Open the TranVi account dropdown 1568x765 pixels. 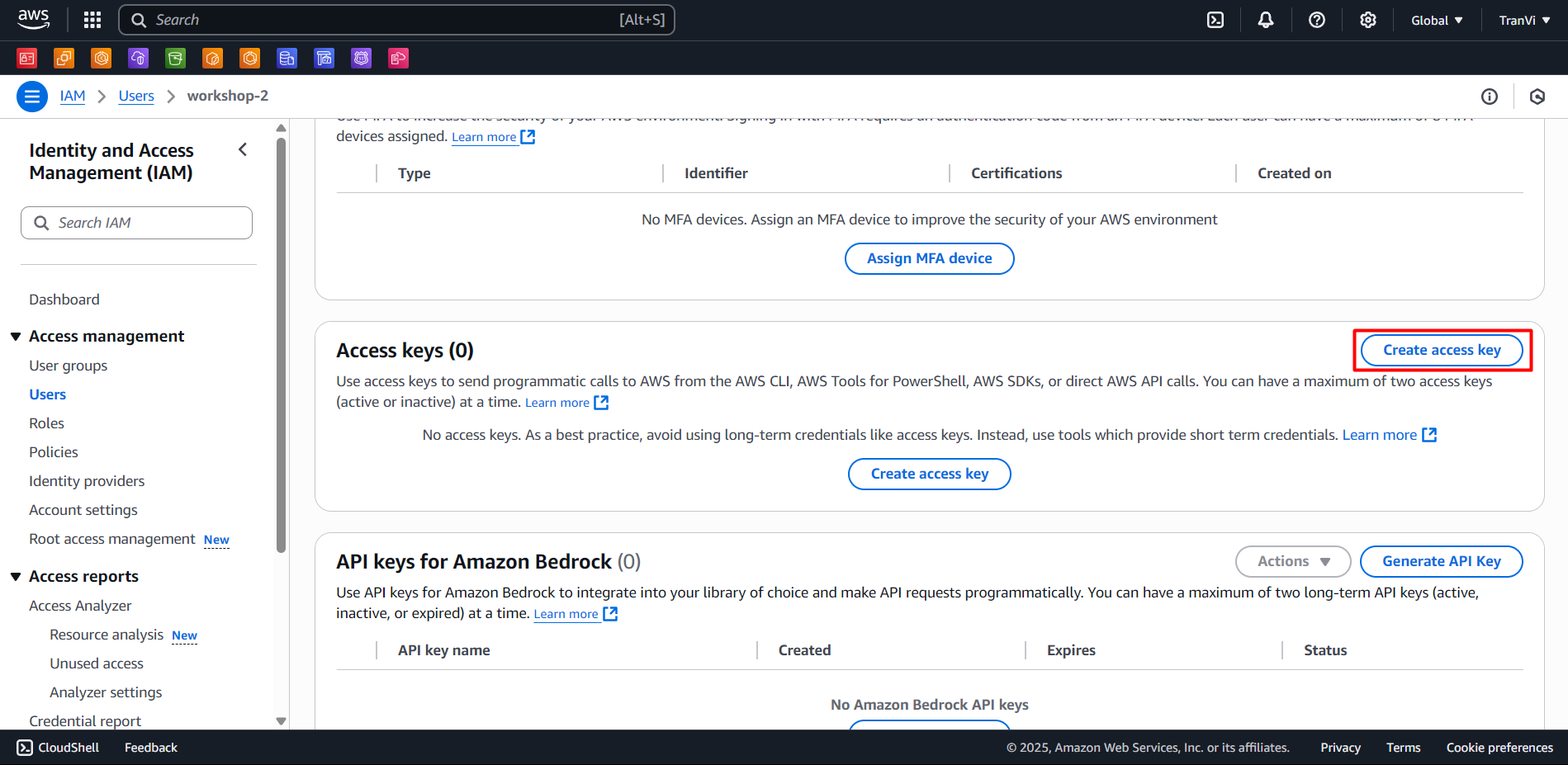(1523, 19)
